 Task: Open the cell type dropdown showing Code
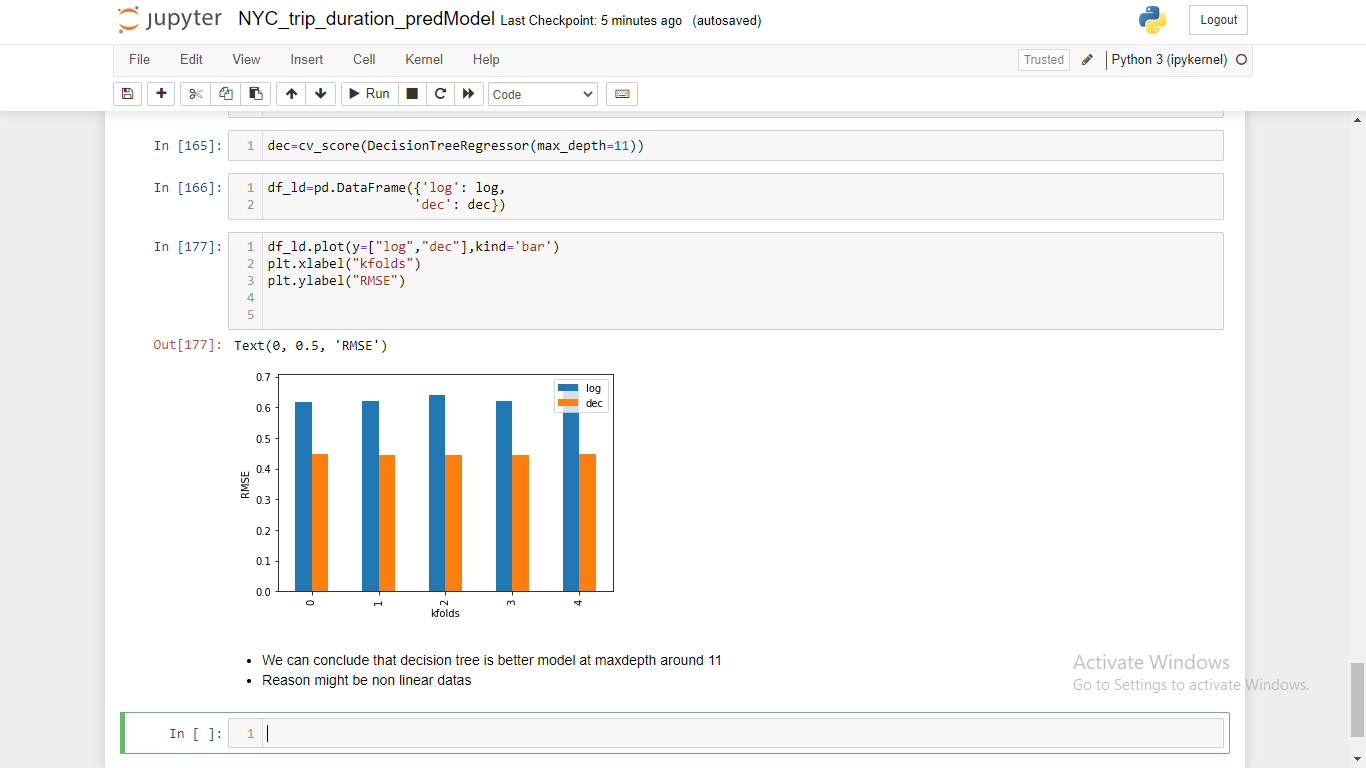pyautogui.click(x=542, y=93)
